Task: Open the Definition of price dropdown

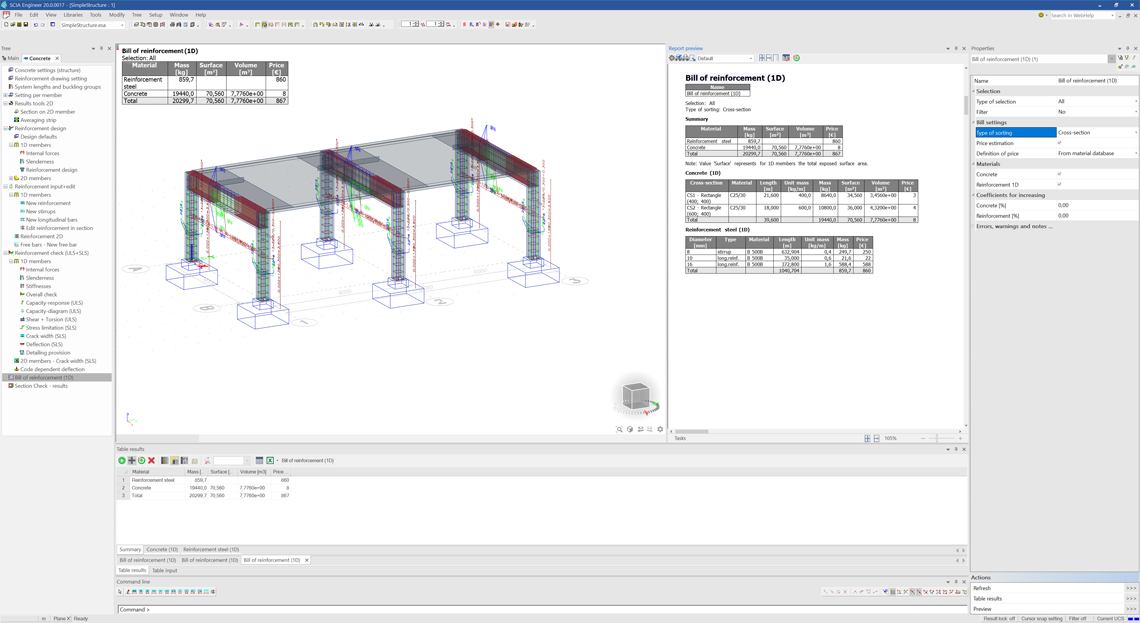Action: pyautogui.click(x=1136, y=153)
